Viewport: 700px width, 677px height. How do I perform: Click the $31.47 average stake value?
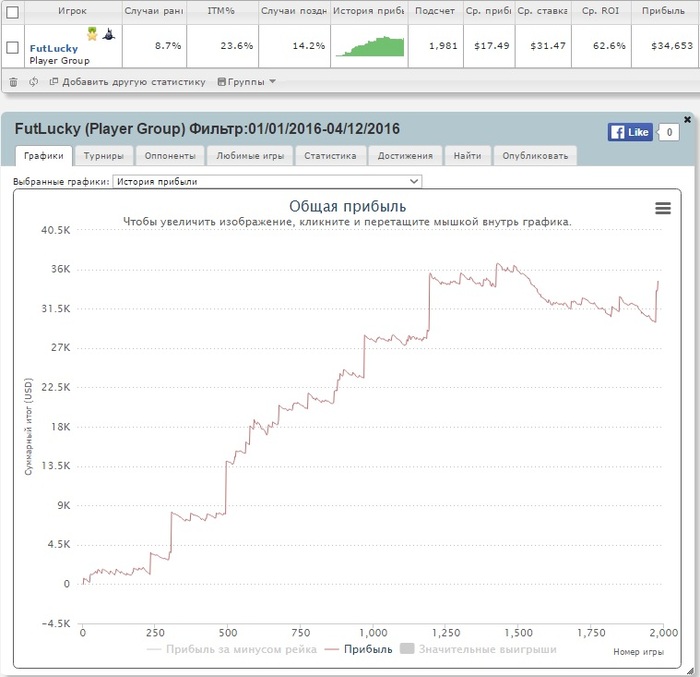(548, 46)
